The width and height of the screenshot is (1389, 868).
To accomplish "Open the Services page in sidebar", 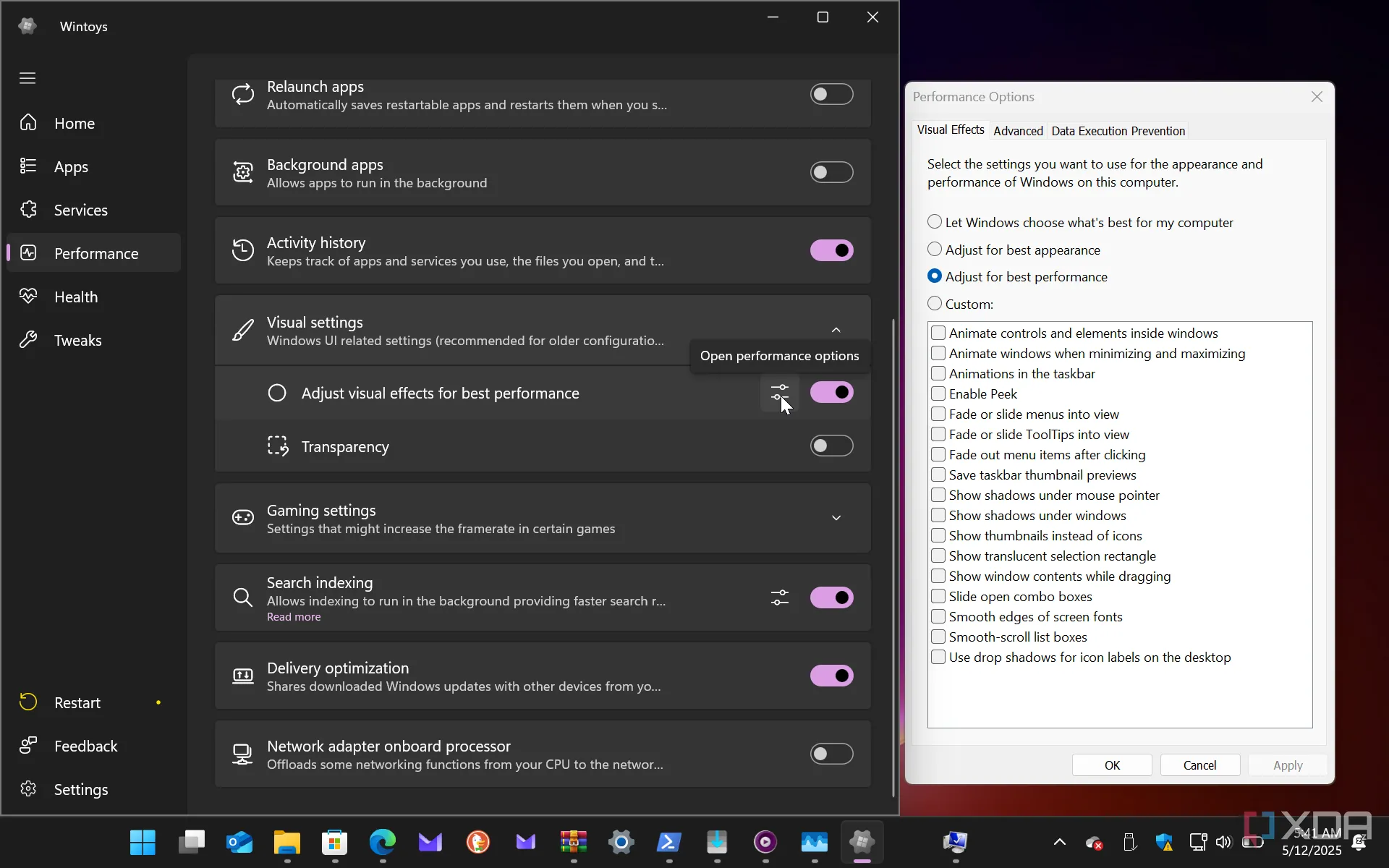I will coord(80,210).
